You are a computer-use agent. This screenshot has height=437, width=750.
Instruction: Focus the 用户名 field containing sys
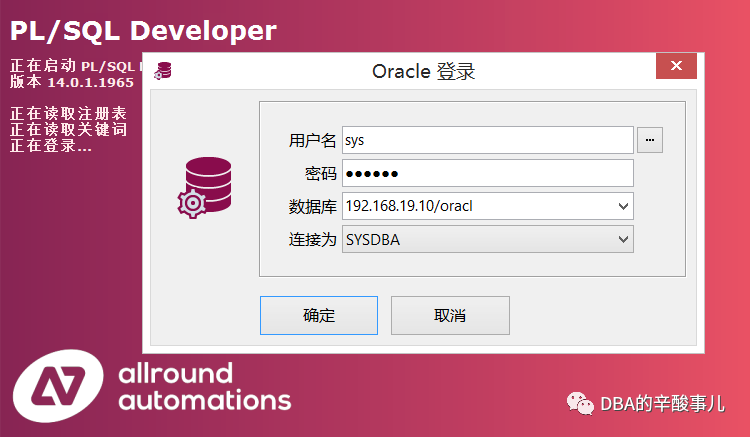(x=488, y=140)
